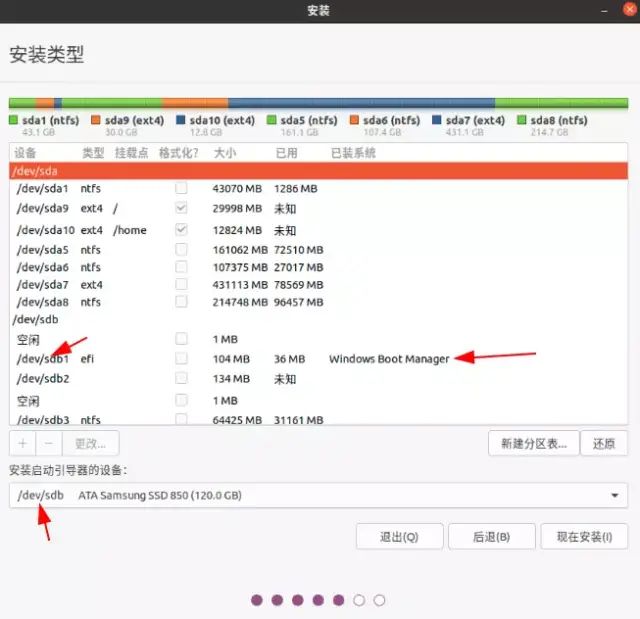This screenshot has height=619, width=640.
Task: Click the green sda1 ntfs legend square
Action: tap(14, 121)
